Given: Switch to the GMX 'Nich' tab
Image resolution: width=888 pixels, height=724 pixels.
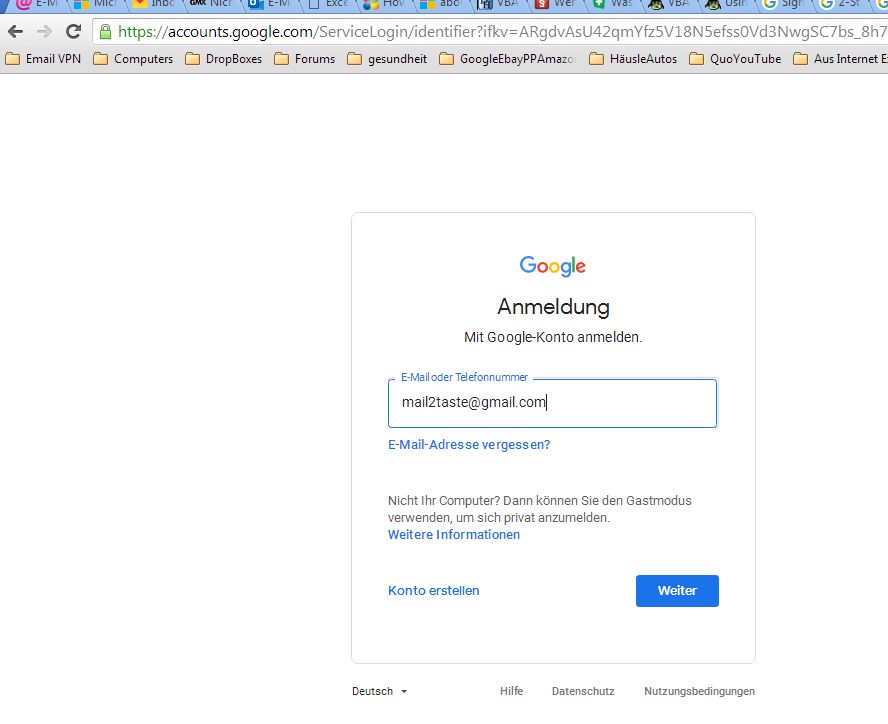Looking at the screenshot, I should point(212,5).
